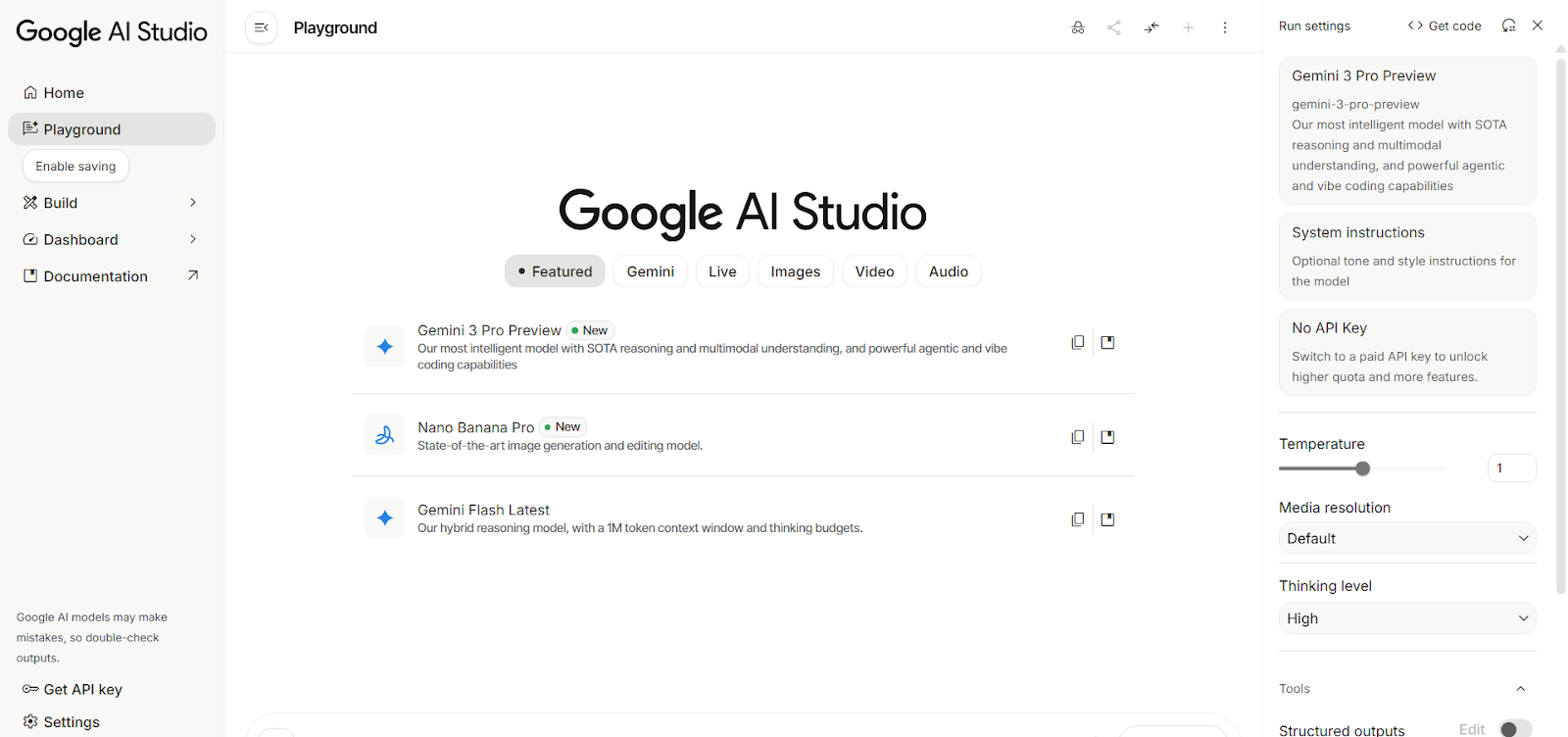The height and width of the screenshot is (737, 1568).
Task: Click the Temperature slider handle
Action: [x=1362, y=468]
